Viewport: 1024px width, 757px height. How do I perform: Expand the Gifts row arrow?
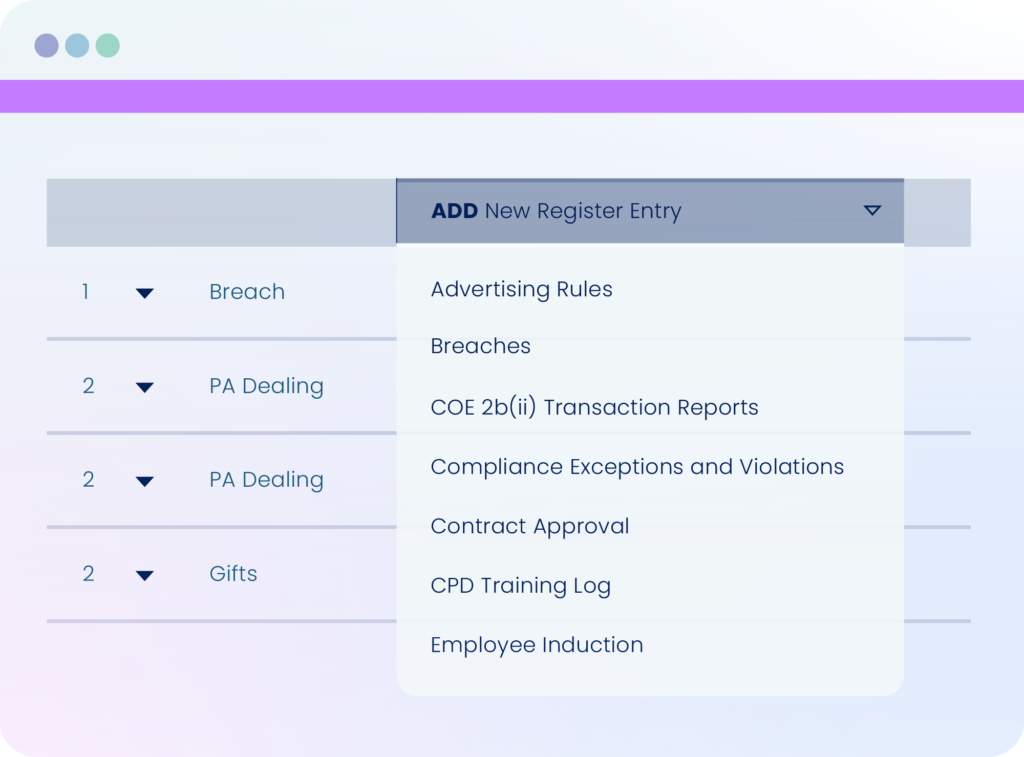point(144,575)
